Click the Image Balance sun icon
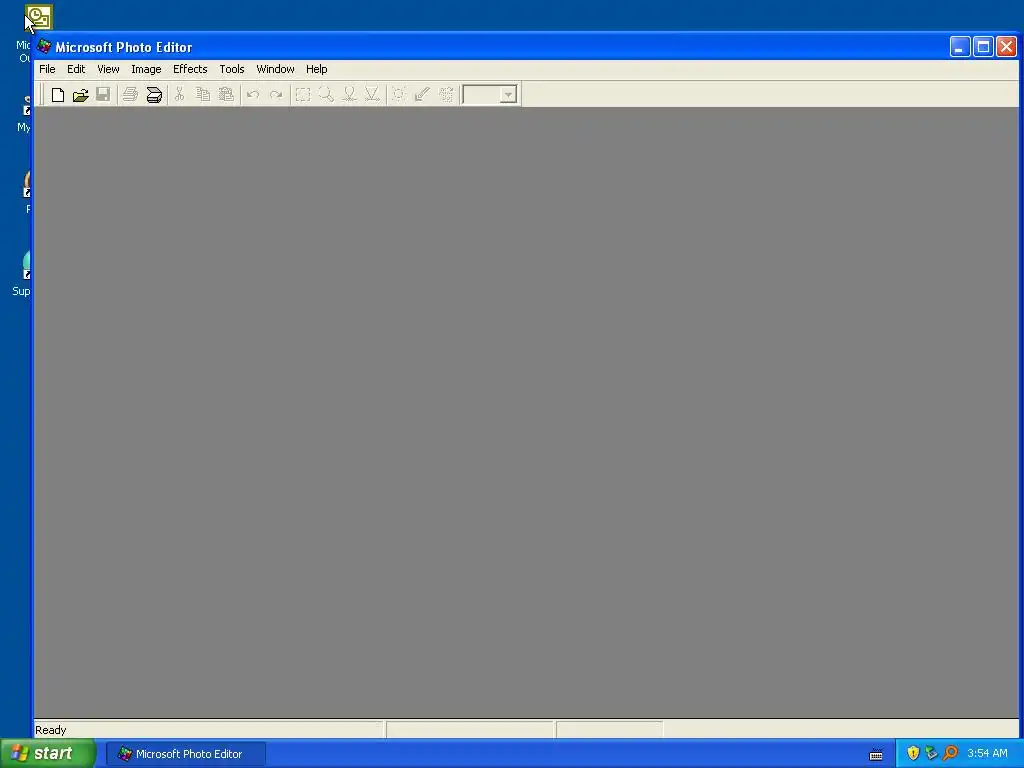 (399, 95)
